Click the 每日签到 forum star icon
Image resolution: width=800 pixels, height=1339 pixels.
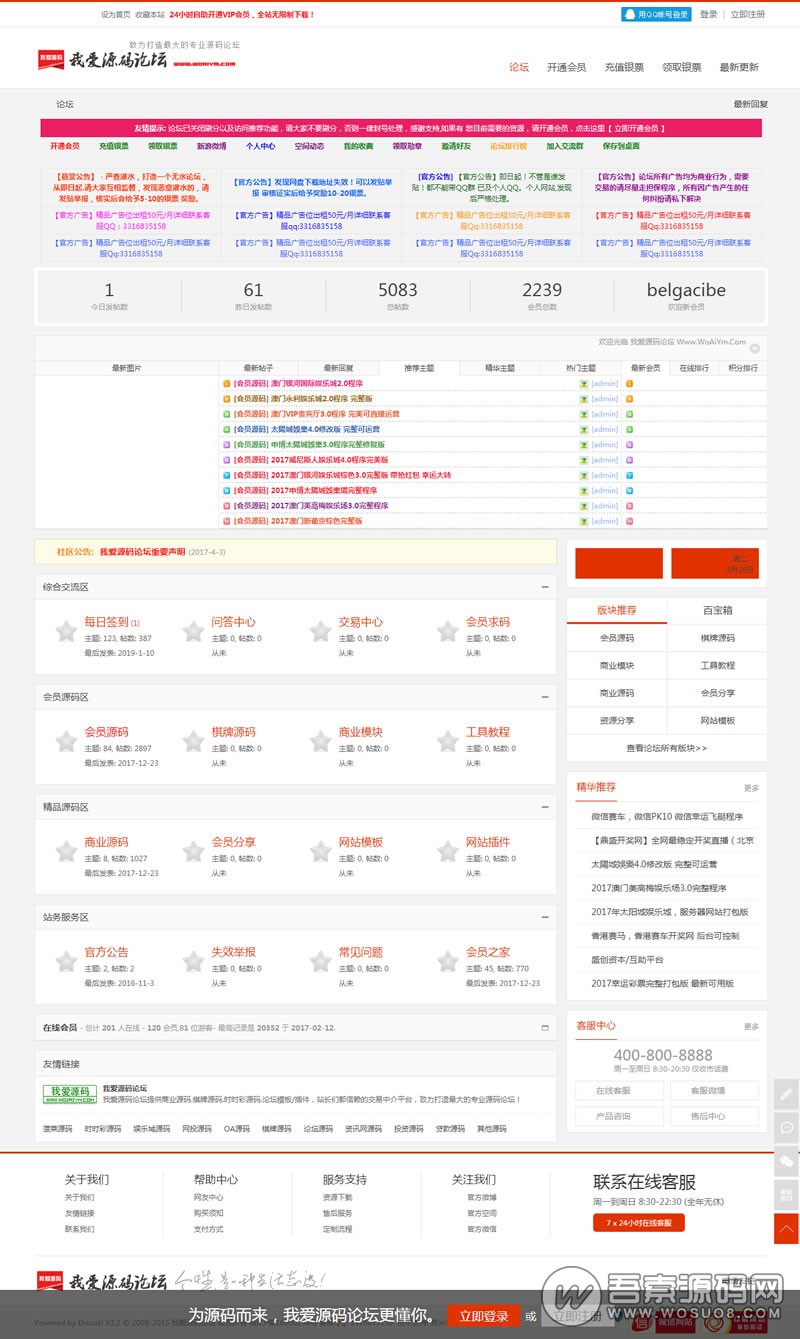click(64, 633)
